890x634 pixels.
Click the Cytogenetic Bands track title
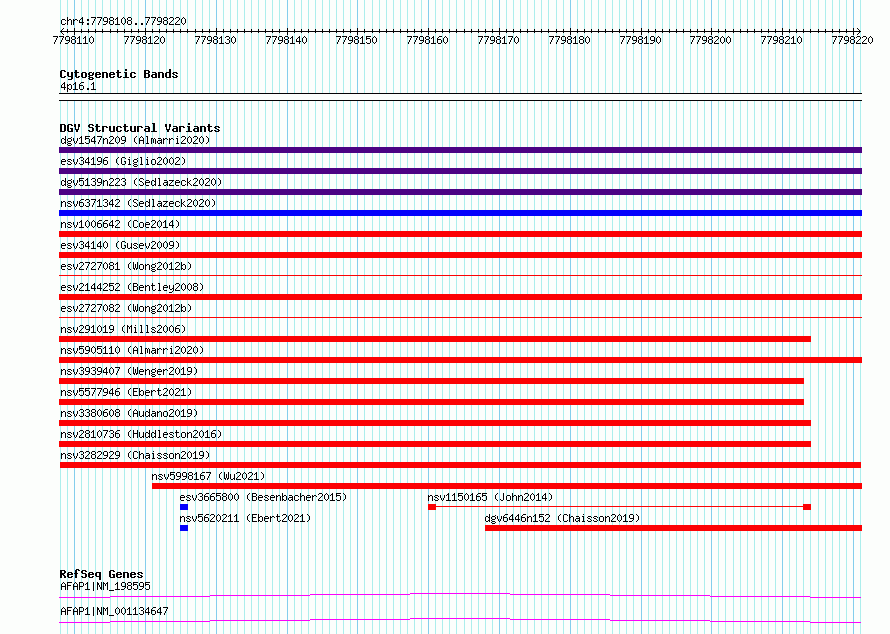119,74
